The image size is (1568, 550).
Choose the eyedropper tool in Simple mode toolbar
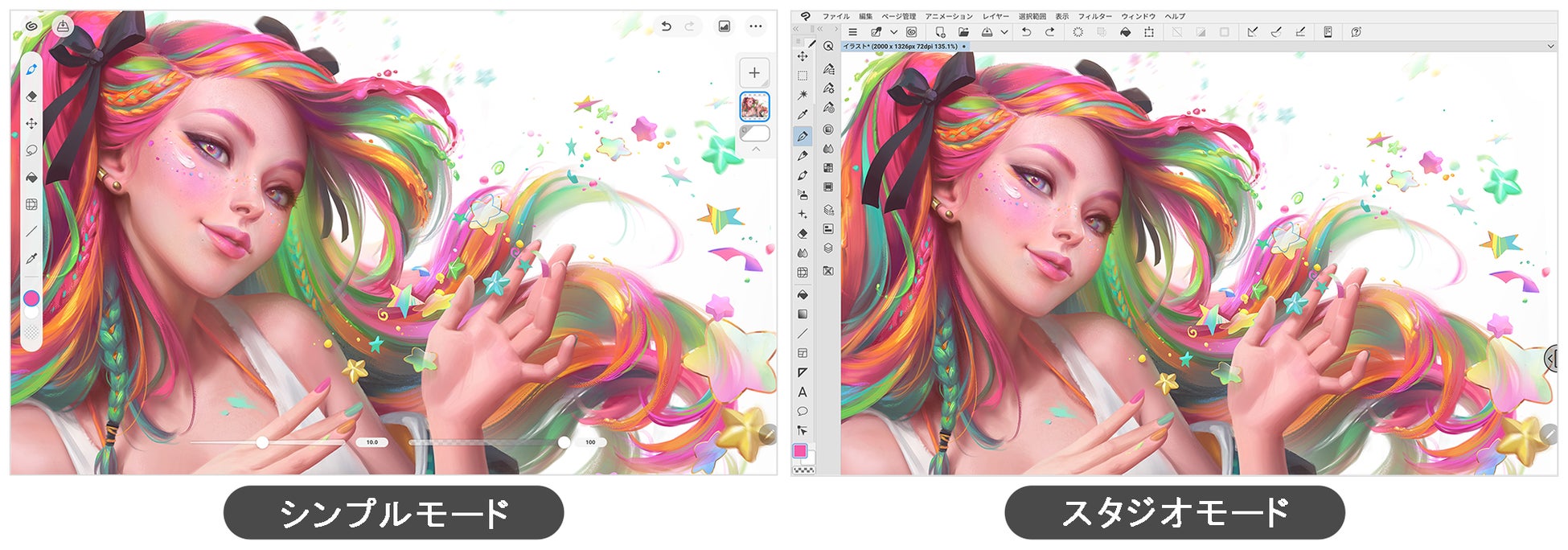click(31, 259)
